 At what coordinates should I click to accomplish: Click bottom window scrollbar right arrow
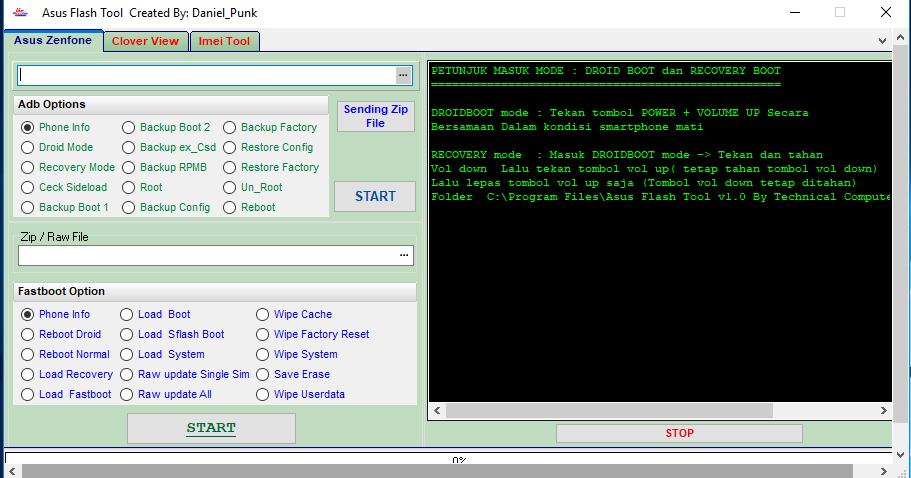point(884,471)
